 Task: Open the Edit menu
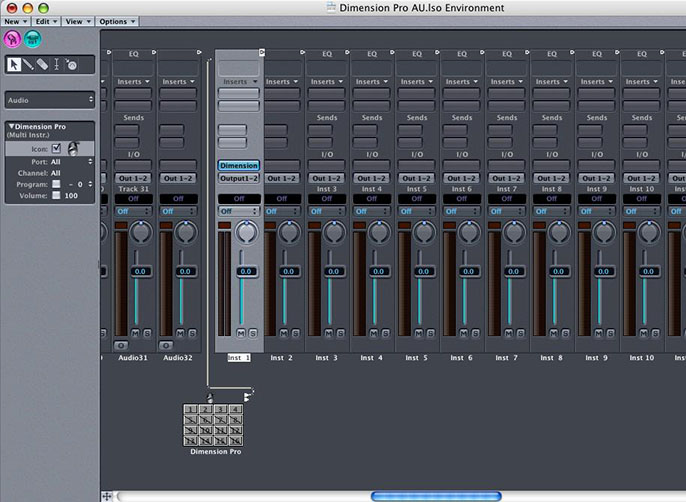tap(46, 21)
